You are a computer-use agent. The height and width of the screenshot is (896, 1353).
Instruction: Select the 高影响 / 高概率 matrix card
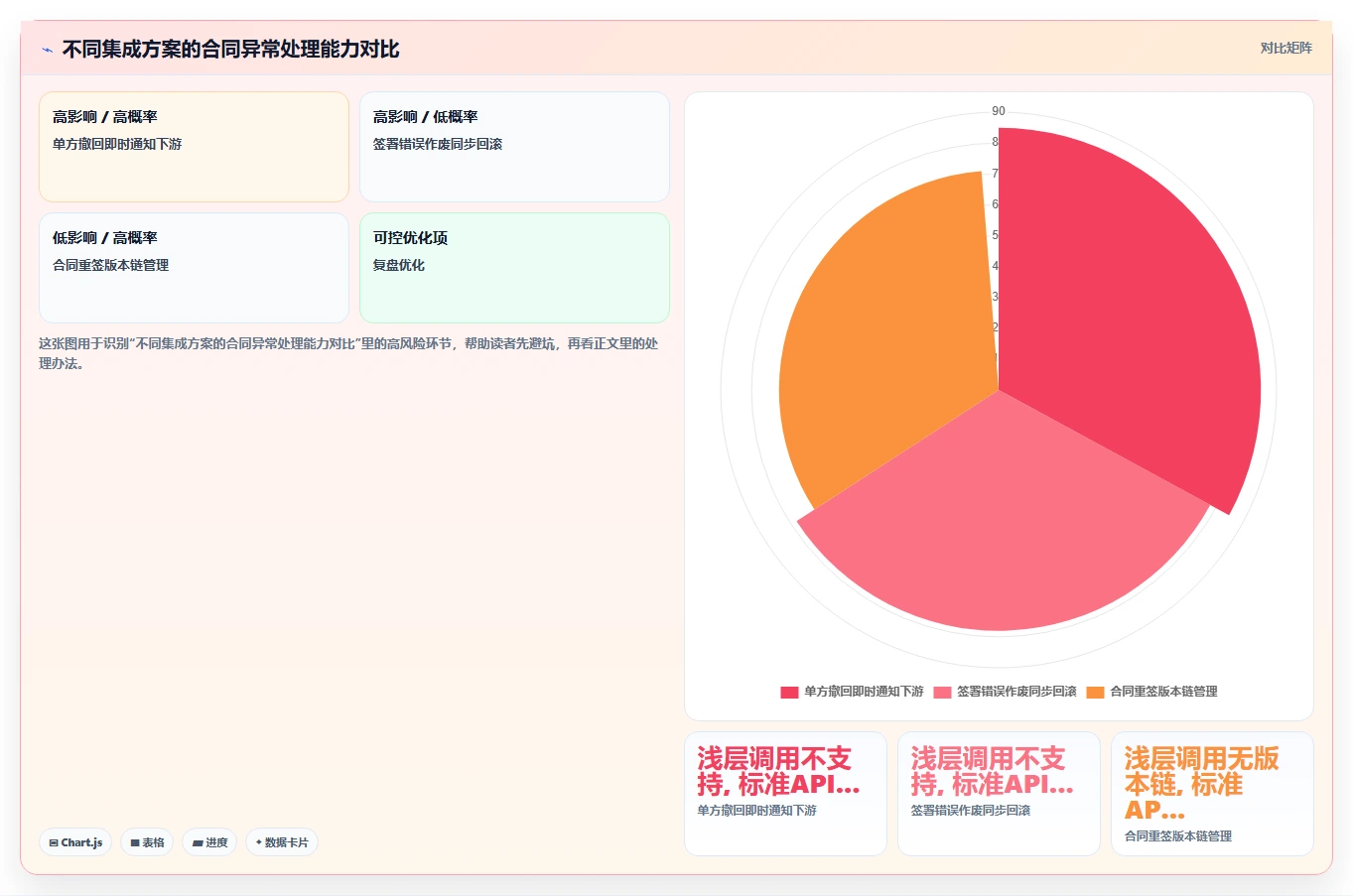[x=194, y=147]
